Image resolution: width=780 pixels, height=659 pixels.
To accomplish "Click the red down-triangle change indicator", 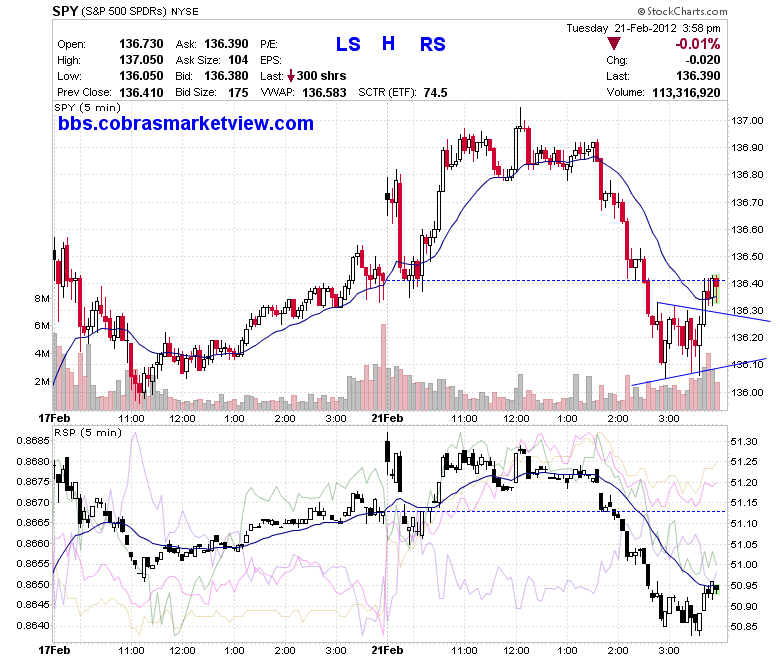I will tap(614, 44).
